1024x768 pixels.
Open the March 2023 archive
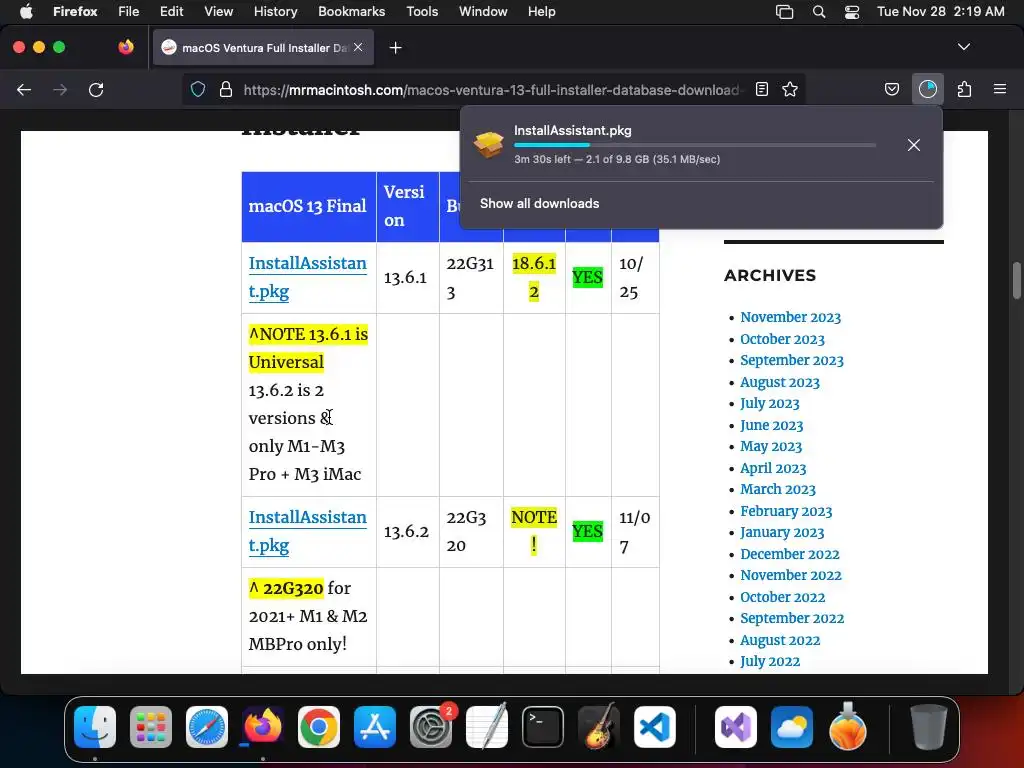pyautogui.click(x=778, y=489)
